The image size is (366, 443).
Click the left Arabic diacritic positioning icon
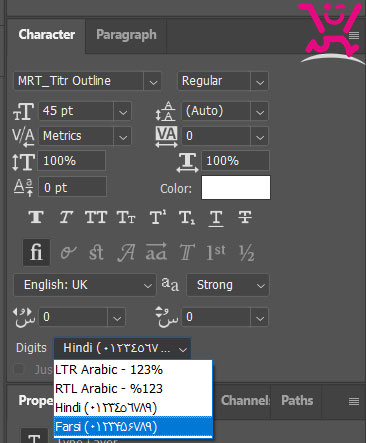(24, 317)
